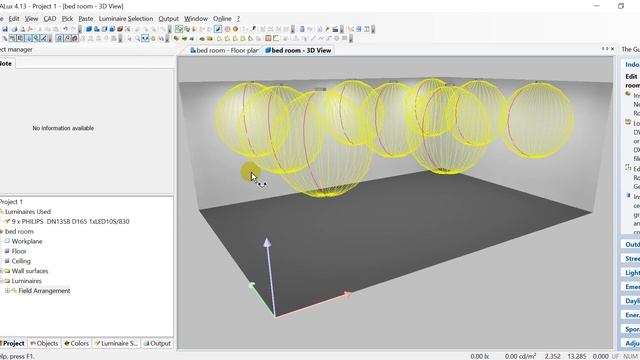This screenshot has width=640, height=360.
Task: Click the orange grid calculation surface icon
Action: point(268,38)
